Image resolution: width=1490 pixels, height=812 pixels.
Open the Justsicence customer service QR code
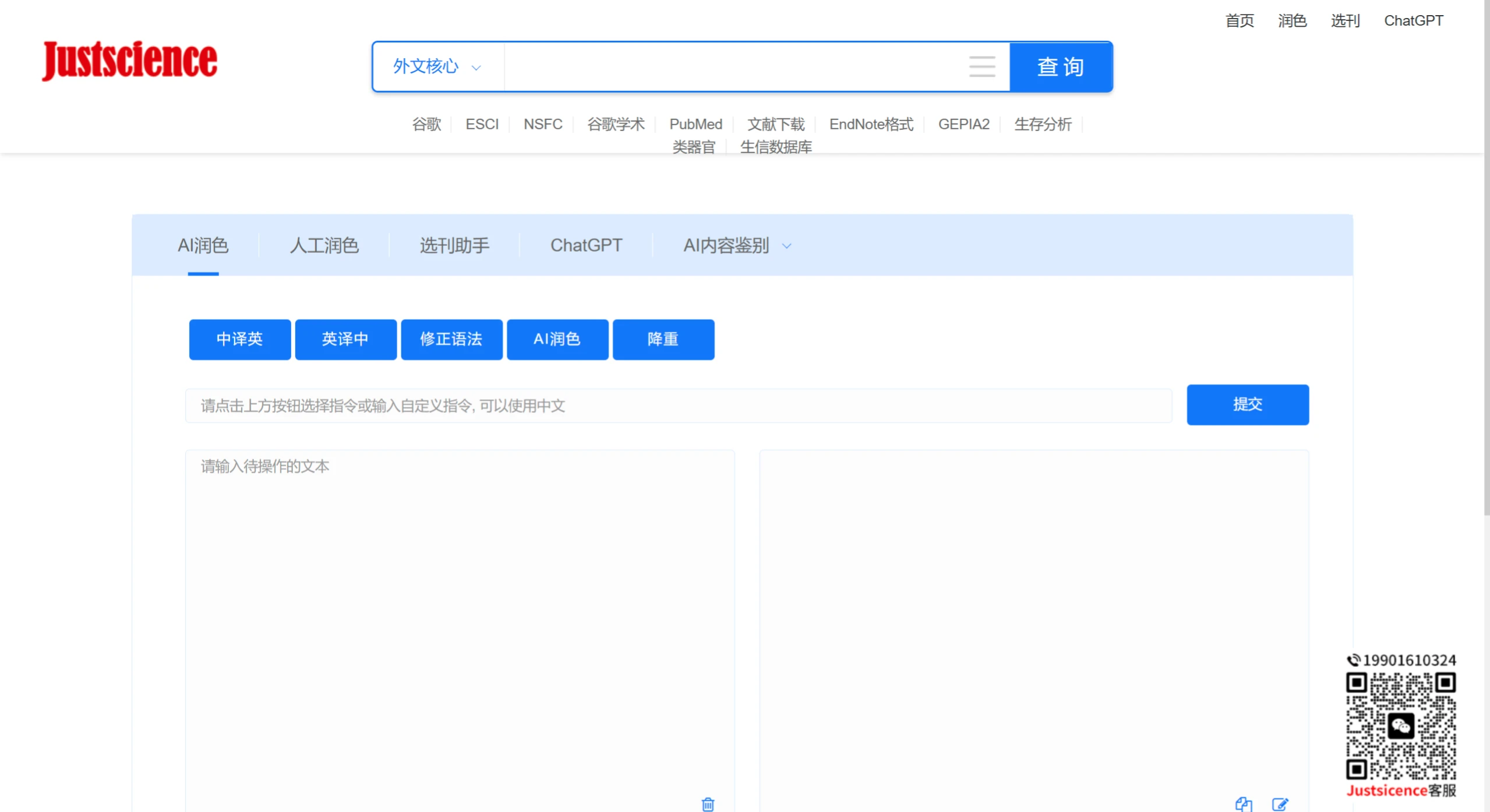point(1402,724)
